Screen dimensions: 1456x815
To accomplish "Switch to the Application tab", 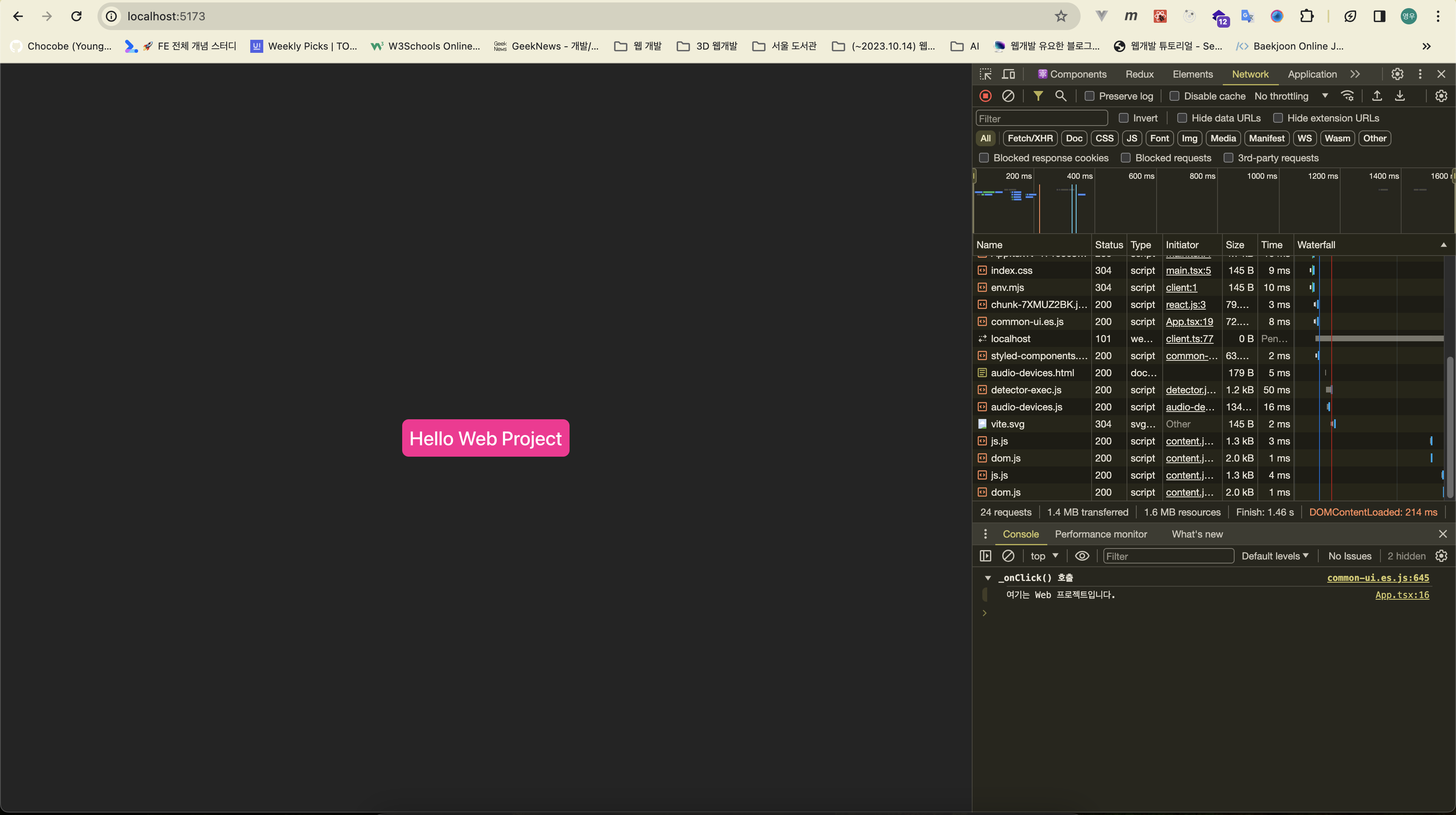I will (1312, 74).
